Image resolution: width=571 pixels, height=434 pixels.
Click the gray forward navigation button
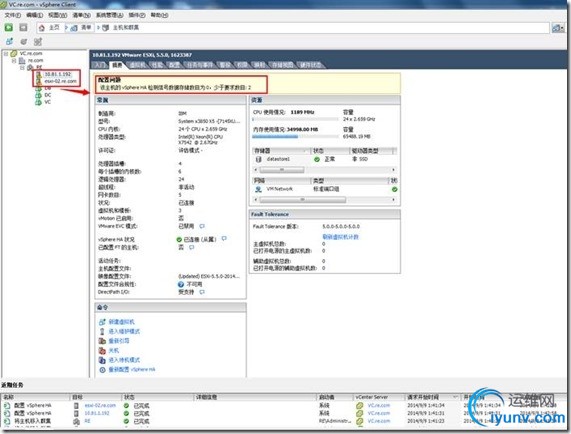pos(23,27)
